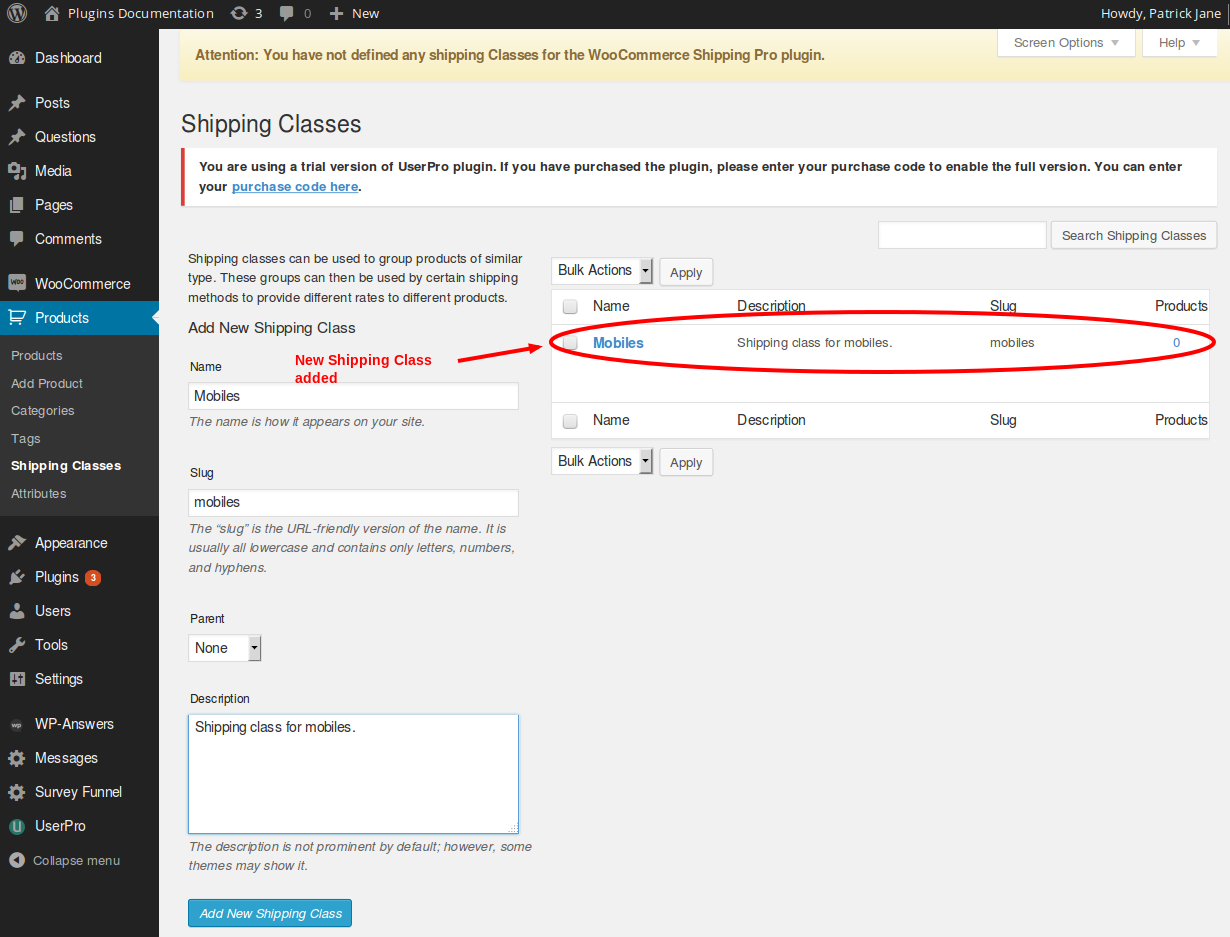Click the Add New Shipping Class button
Image resolution: width=1230 pixels, height=937 pixels.
pyautogui.click(x=270, y=913)
